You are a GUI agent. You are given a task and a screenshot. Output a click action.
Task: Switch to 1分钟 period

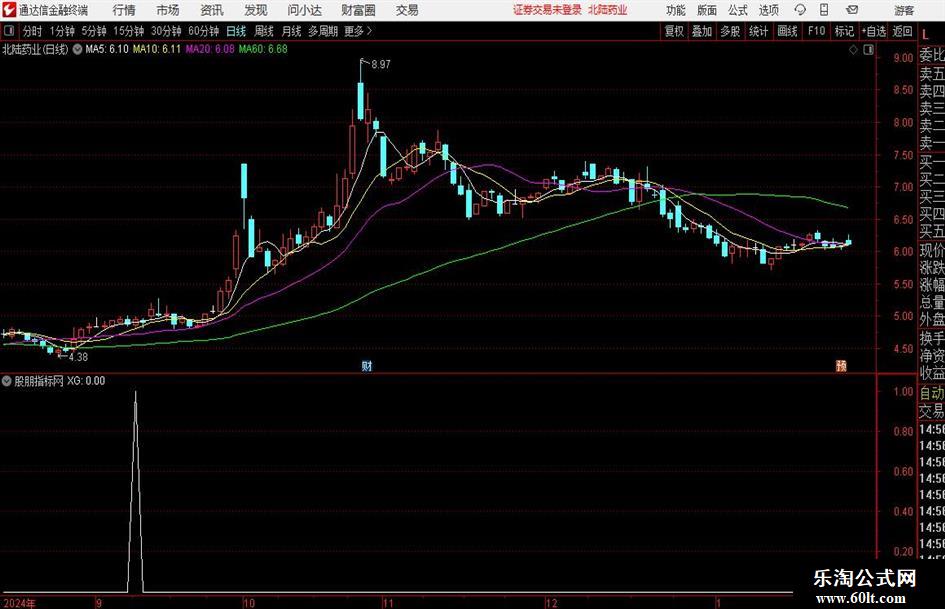point(61,31)
